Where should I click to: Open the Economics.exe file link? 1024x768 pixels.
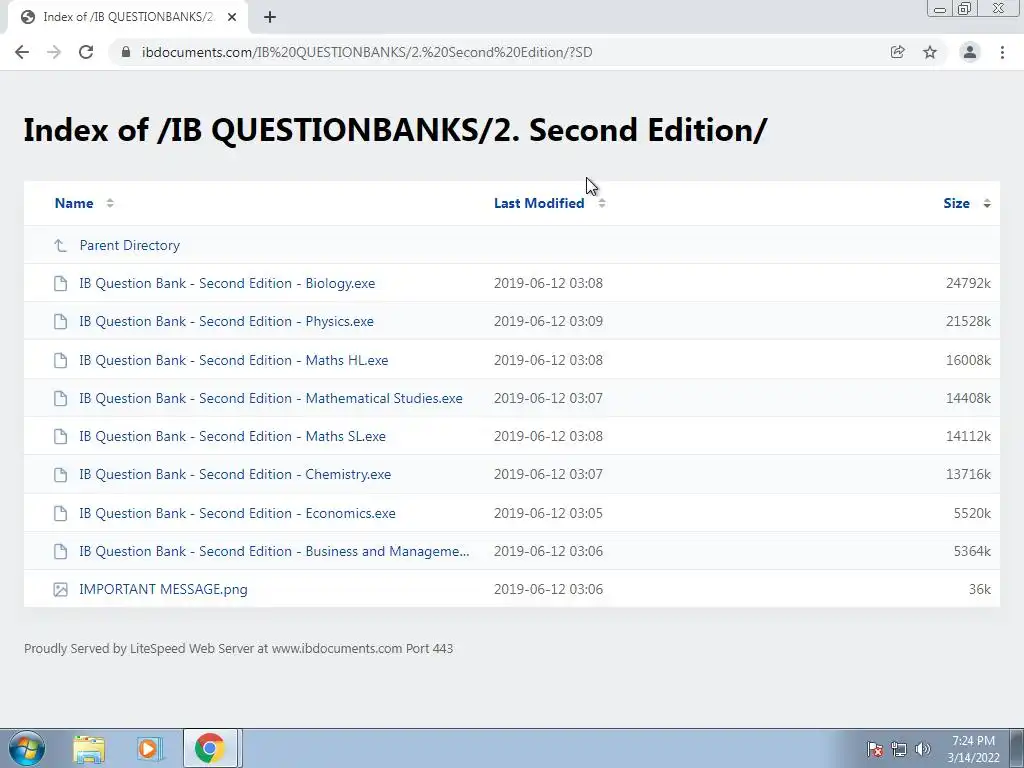click(238, 513)
